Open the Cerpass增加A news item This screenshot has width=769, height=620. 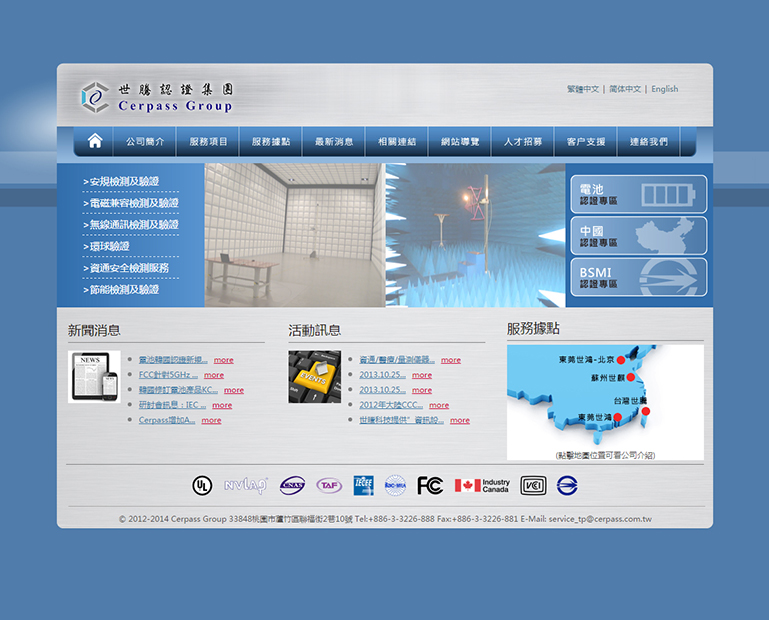[x=167, y=420]
